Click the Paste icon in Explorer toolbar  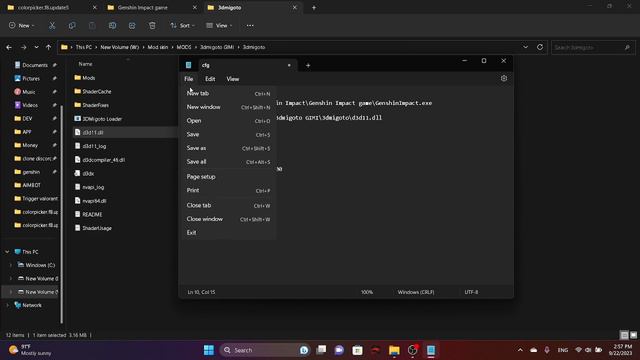click(92, 26)
